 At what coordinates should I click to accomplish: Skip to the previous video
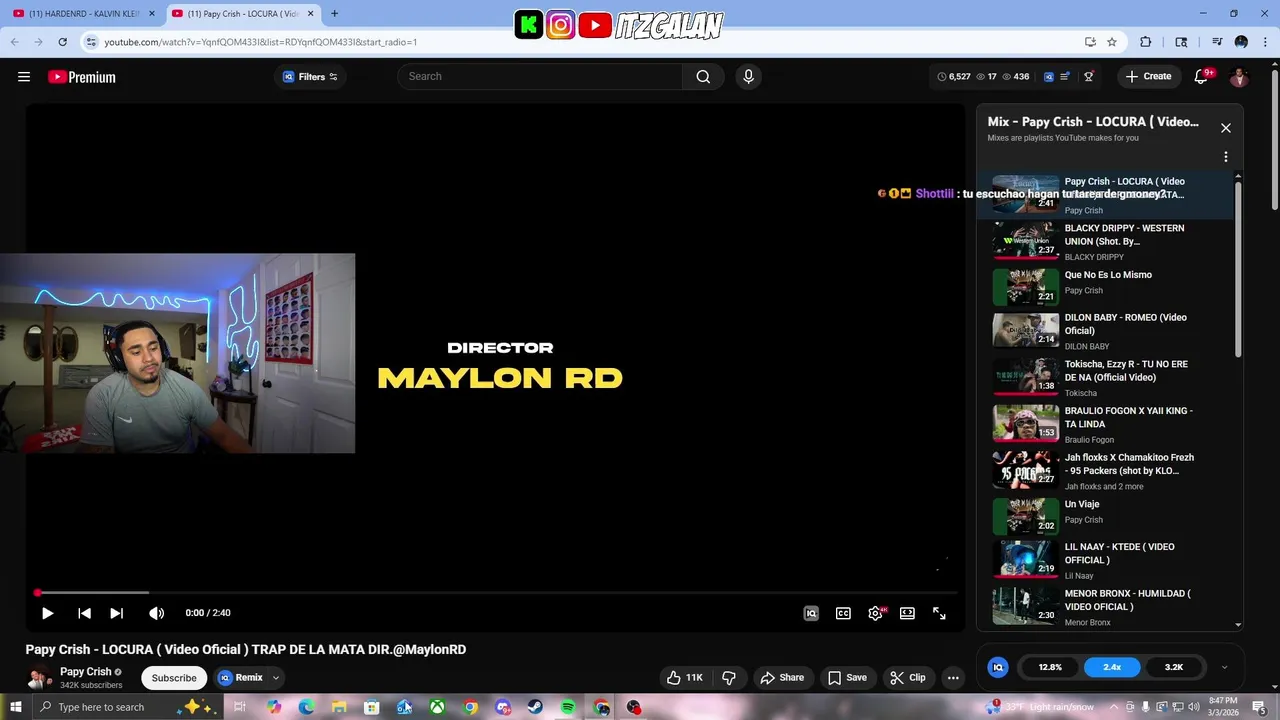point(84,613)
